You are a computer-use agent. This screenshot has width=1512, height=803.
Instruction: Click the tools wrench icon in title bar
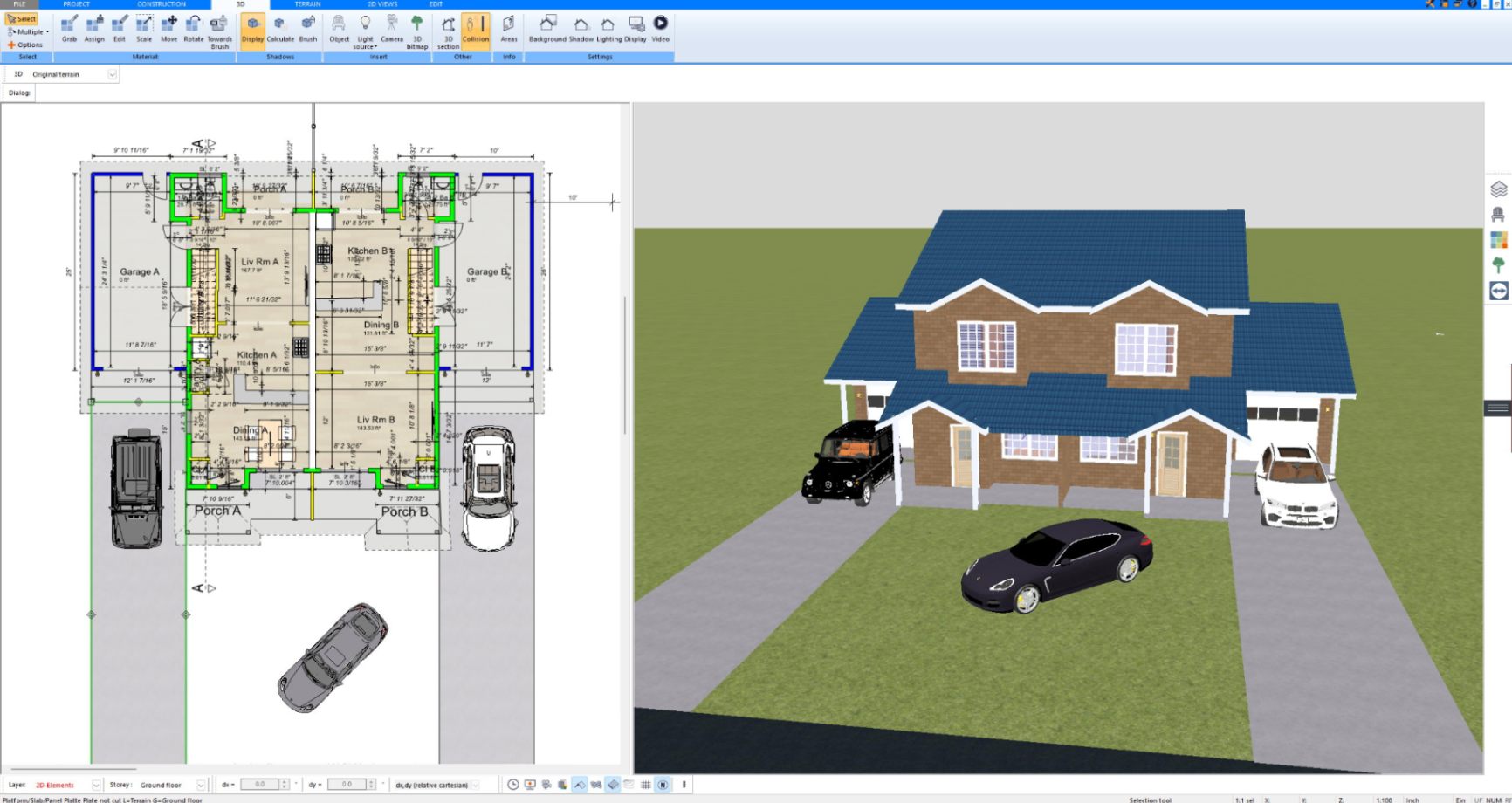pyautogui.click(x=1431, y=4)
